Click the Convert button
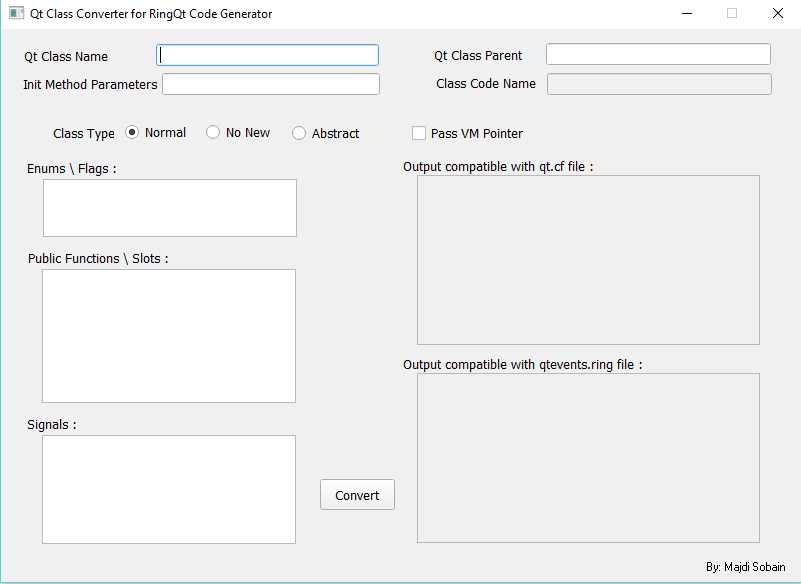The height and width of the screenshot is (584, 801). click(357, 494)
